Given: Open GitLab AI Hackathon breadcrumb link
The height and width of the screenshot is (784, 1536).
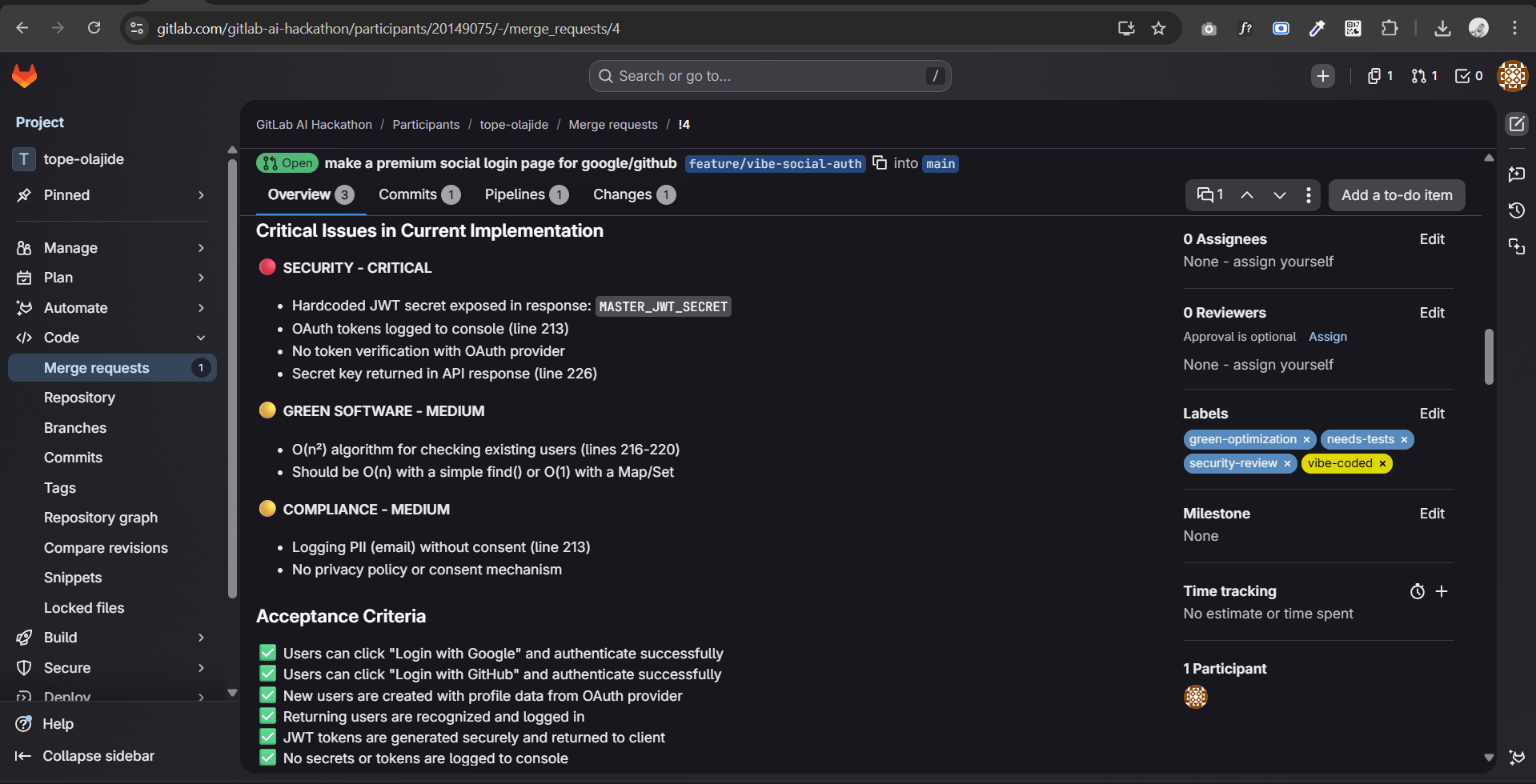Looking at the screenshot, I should coord(314,125).
